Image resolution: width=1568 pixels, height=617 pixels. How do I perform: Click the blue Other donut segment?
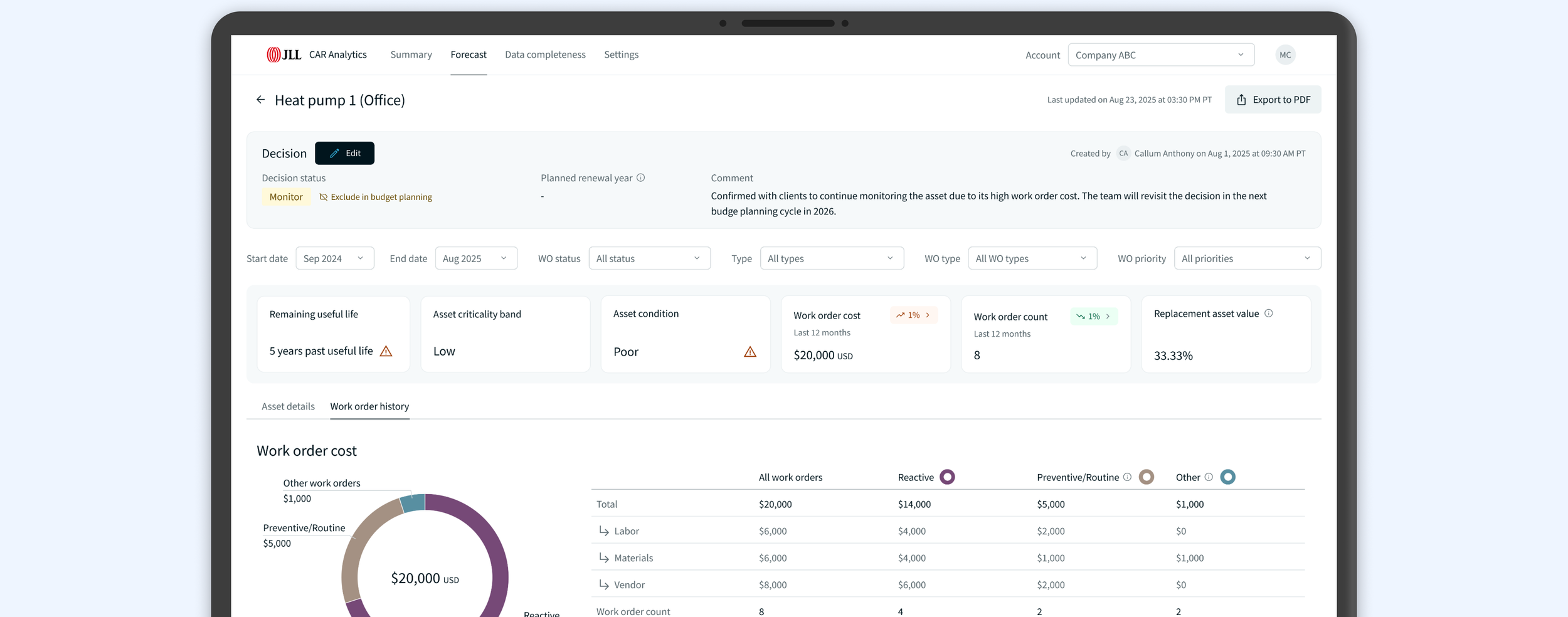(413, 503)
